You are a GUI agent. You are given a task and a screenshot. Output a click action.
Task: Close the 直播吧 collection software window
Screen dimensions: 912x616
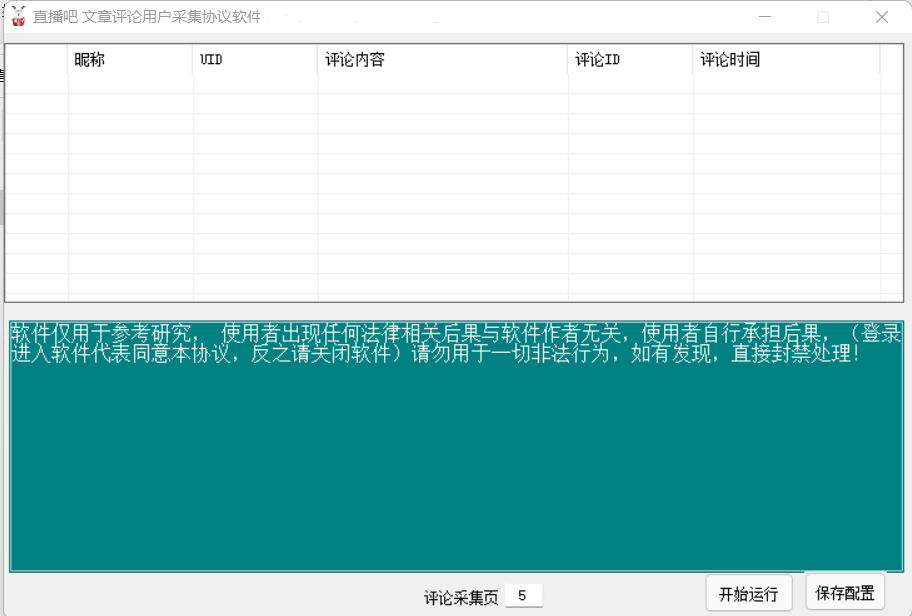click(881, 17)
